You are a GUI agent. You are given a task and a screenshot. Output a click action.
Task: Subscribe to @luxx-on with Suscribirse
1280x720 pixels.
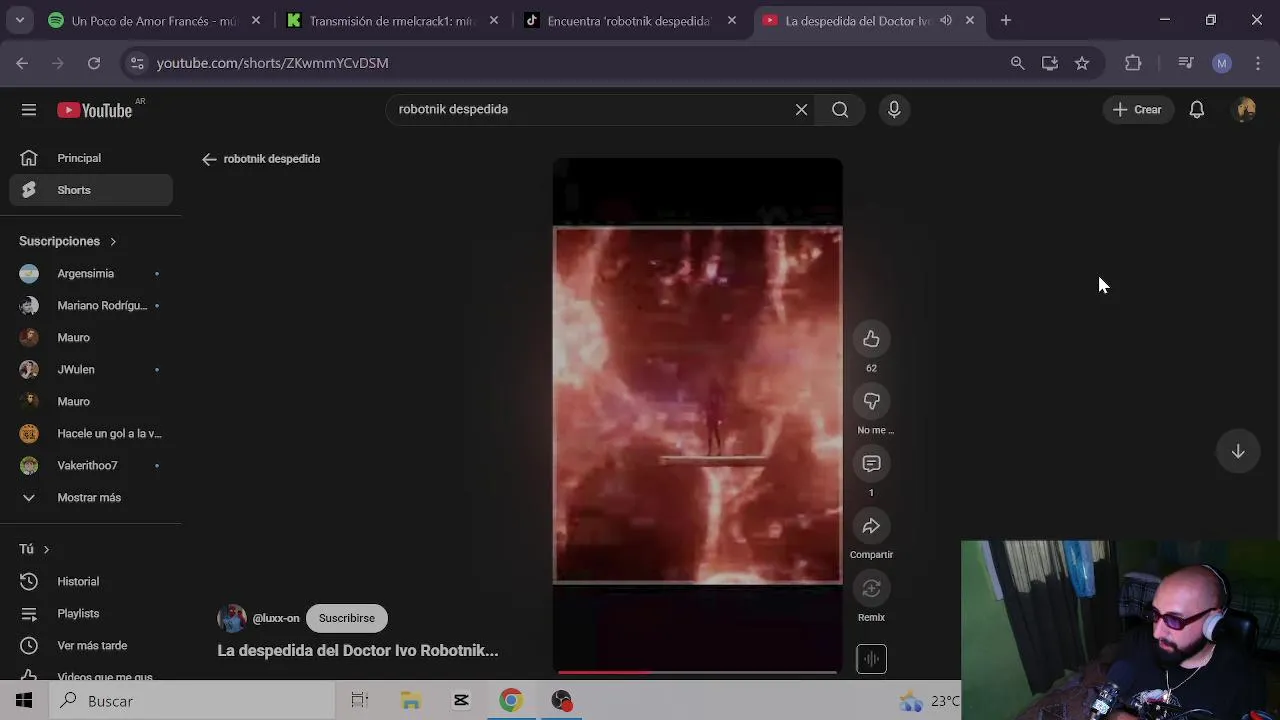tap(347, 618)
